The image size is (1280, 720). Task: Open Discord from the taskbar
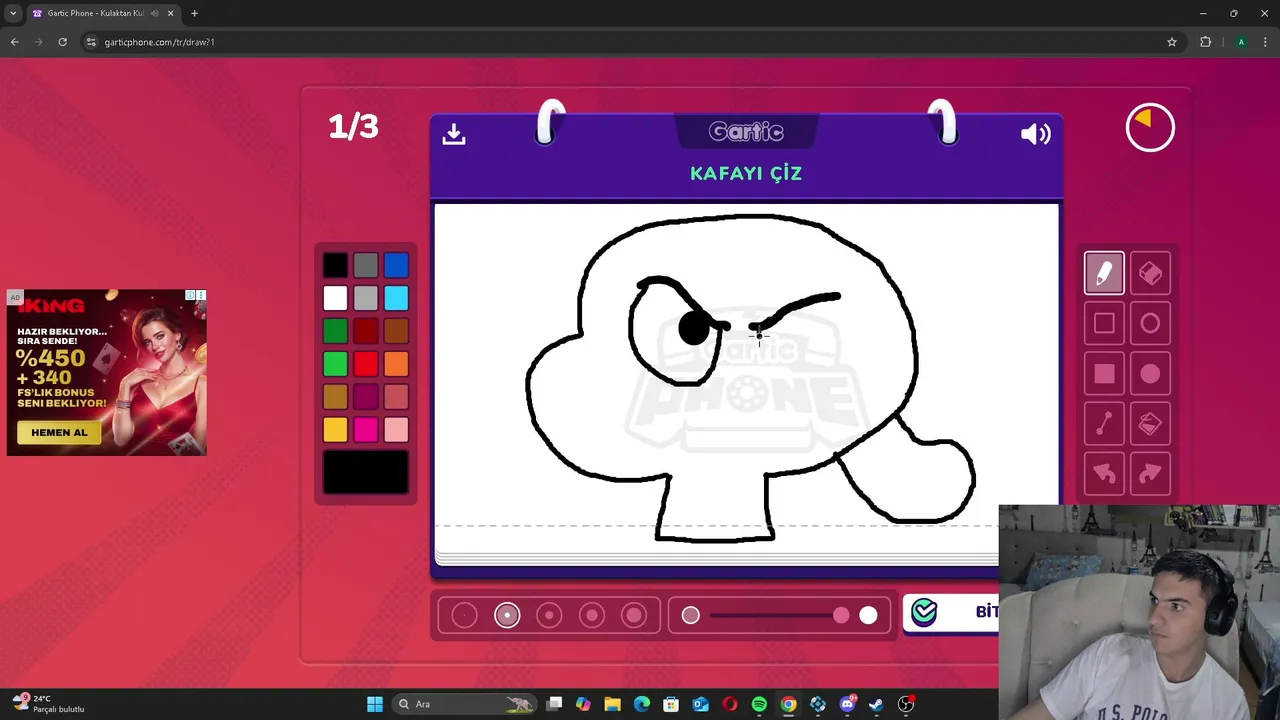pyautogui.click(x=847, y=704)
